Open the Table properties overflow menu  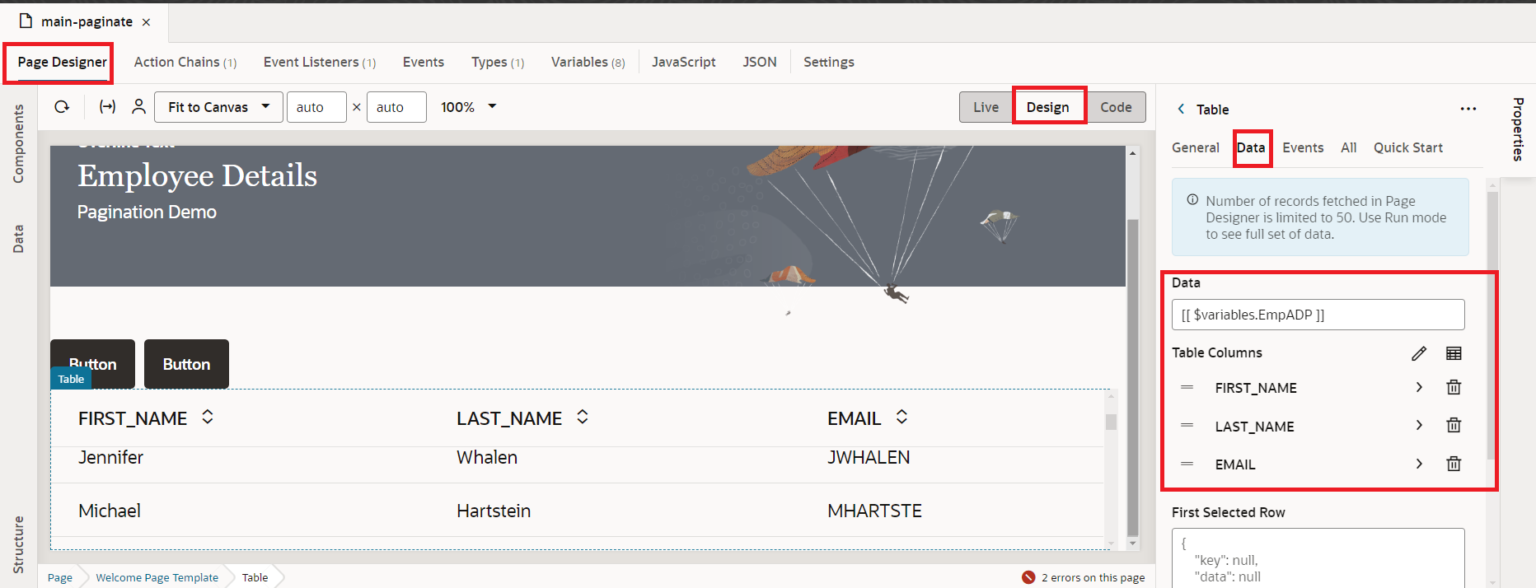1468,109
